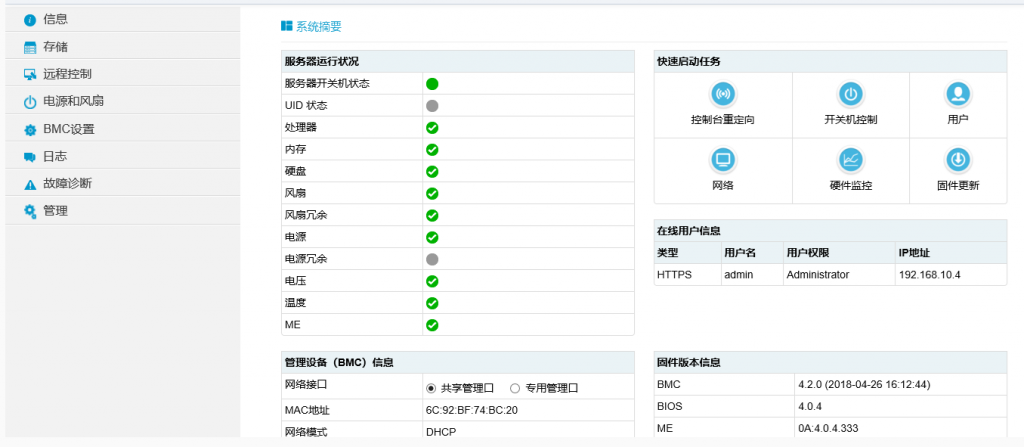Expand the BMC设置 sidebar section
Image resolution: width=1024 pixels, height=447 pixels.
coord(68,129)
